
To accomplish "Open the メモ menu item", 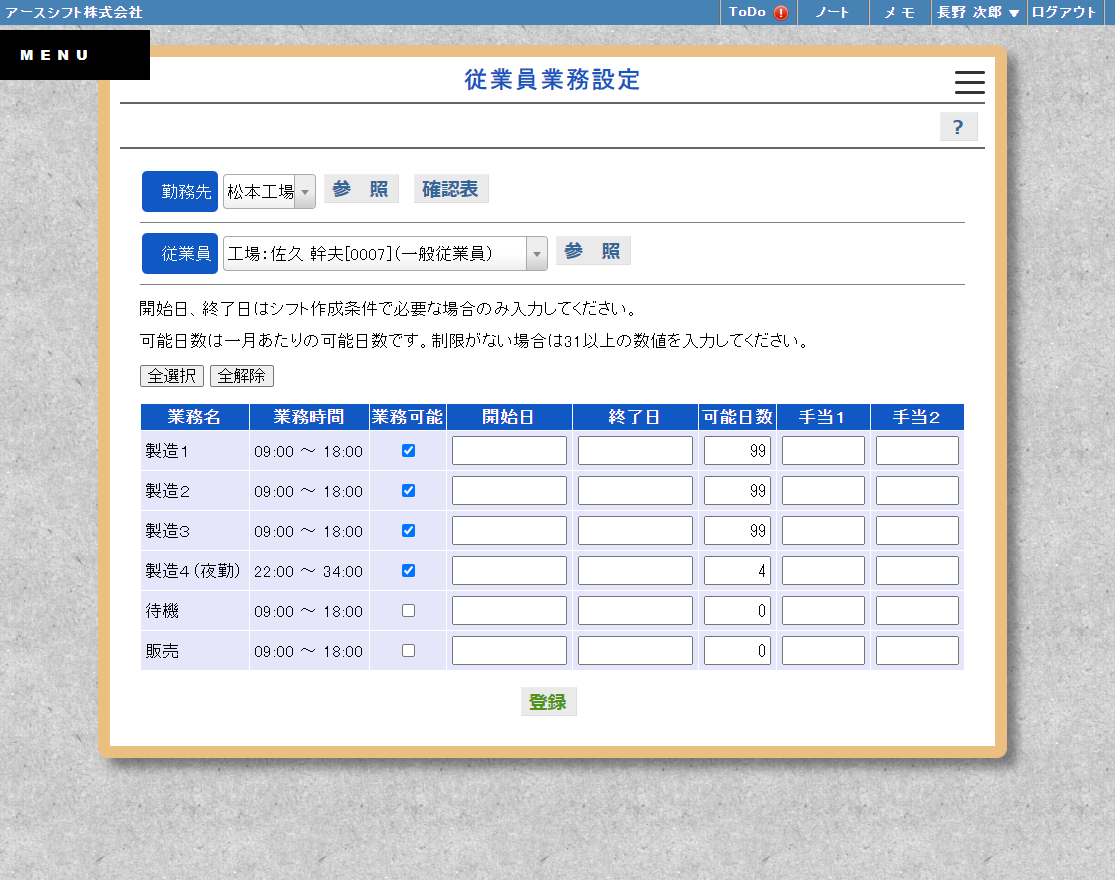I will [899, 12].
